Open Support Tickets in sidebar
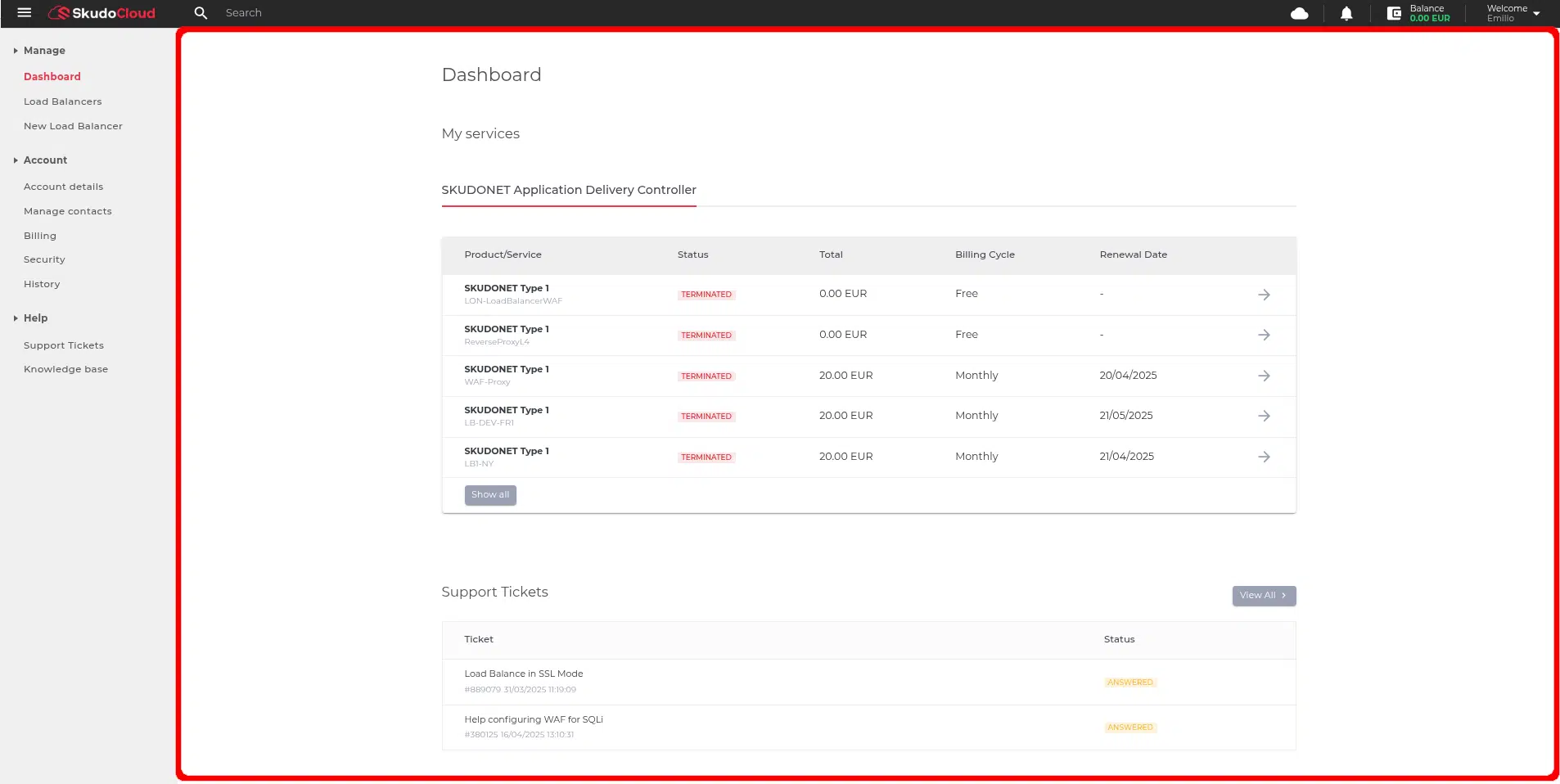This screenshot has width=1560, height=784. click(64, 345)
